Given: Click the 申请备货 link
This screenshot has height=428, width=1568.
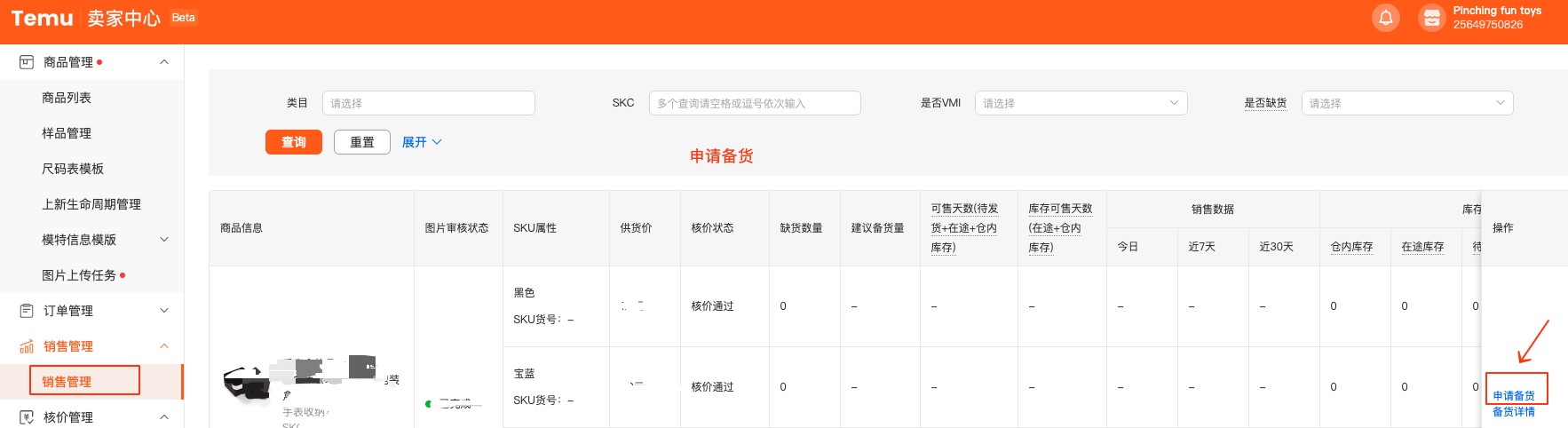Looking at the screenshot, I should [1514, 396].
